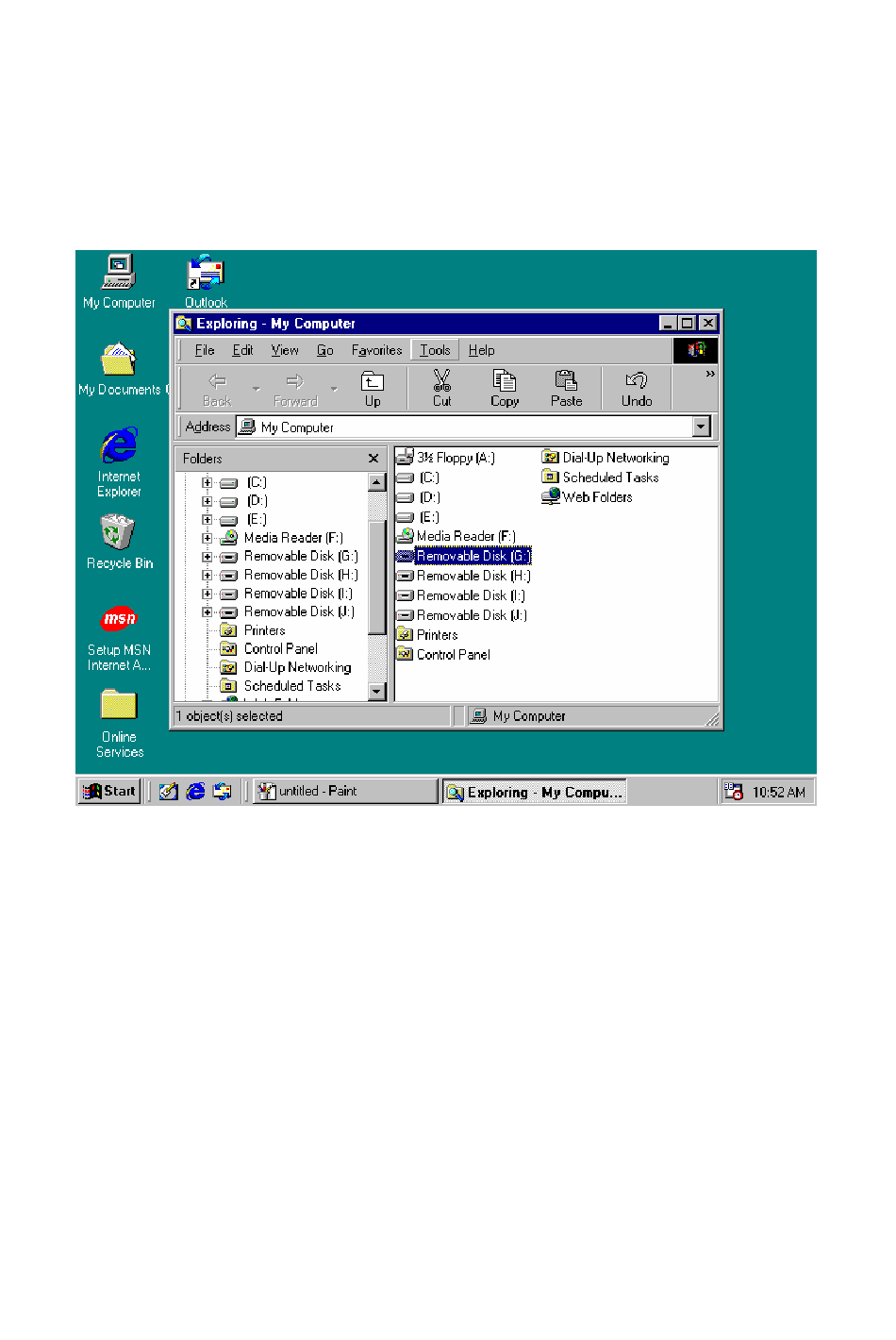Select Scheduled Tasks in right pane
Image resolution: width=896 pixels, height=1340 pixels.
[600, 477]
